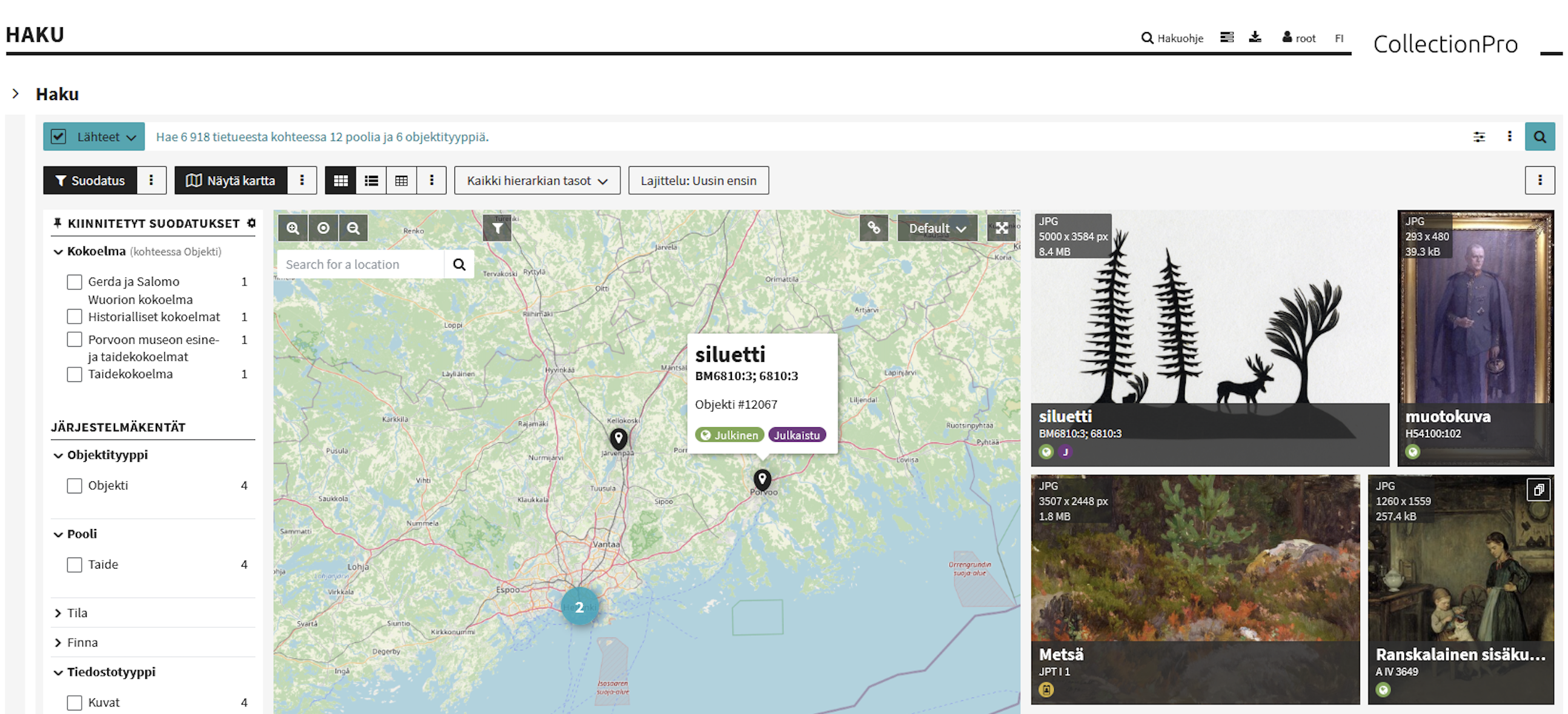
Task: Open the Default map style dropdown
Action: point(937,229)
